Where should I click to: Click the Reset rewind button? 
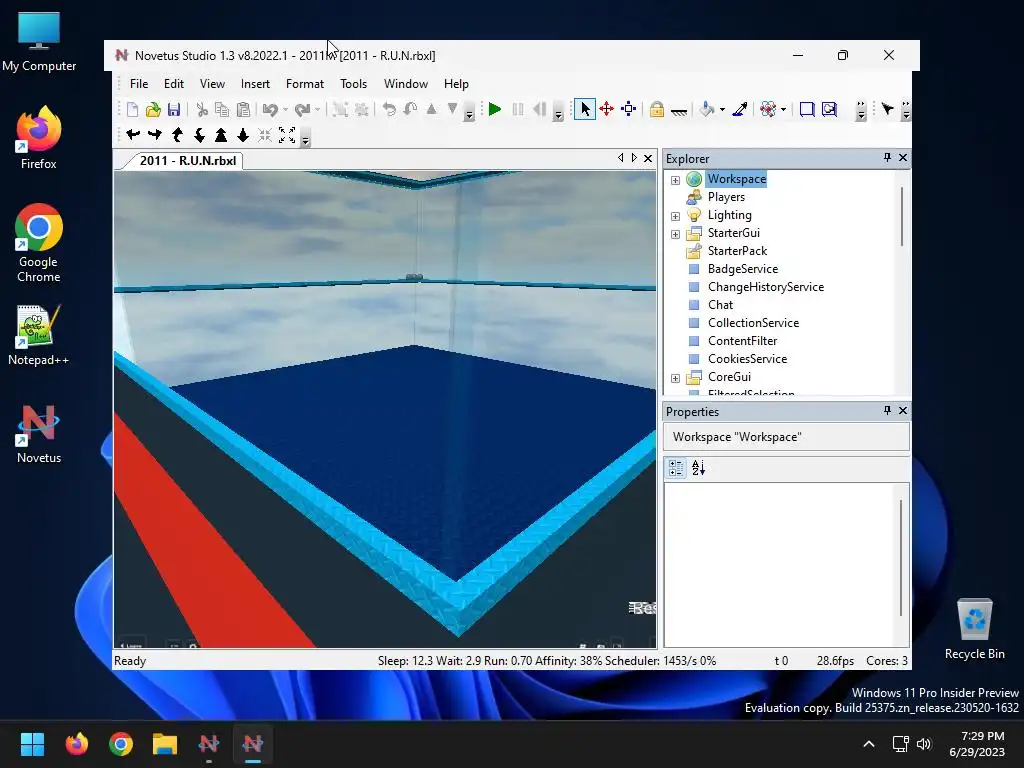[539, 109]
